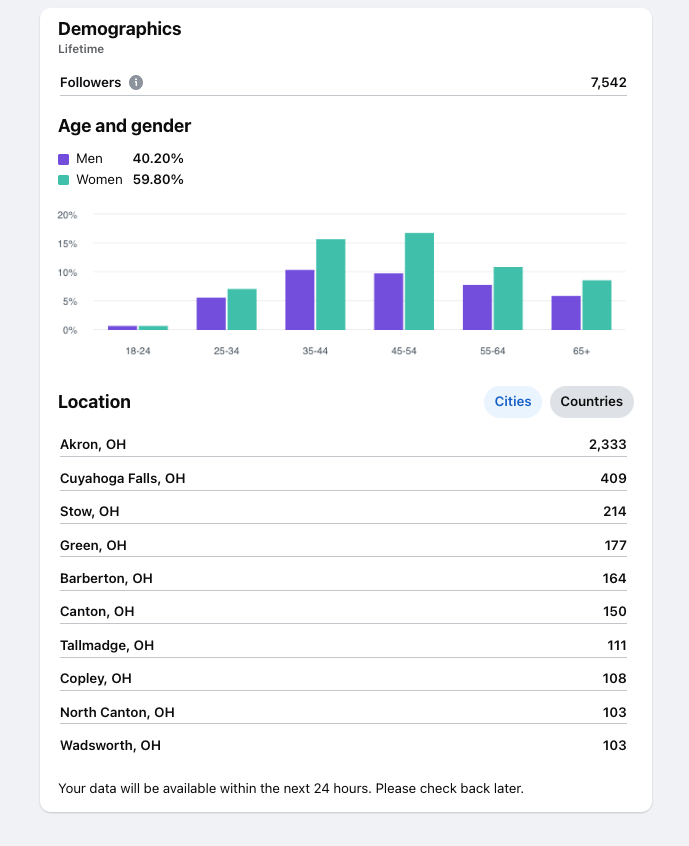The image size is (689, 846).
Task: Click the info icon beside Followers
Action: click(136, 82)
